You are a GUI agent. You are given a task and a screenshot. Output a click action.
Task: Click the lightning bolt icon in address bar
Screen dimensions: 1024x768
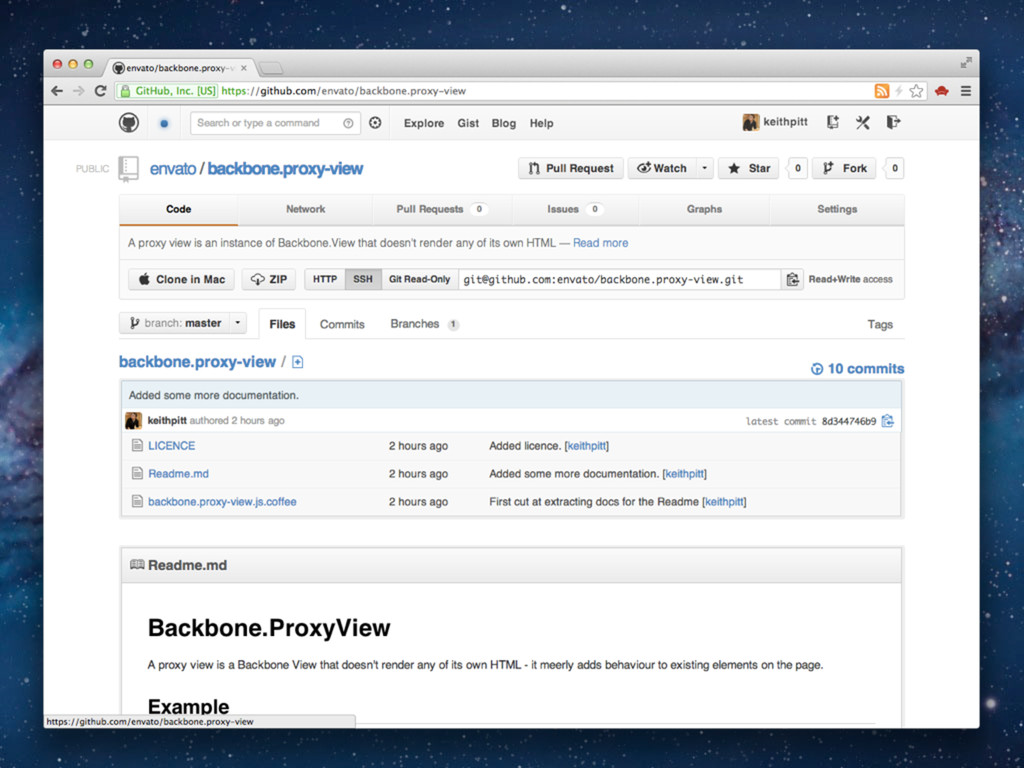(x=899, y=91)
